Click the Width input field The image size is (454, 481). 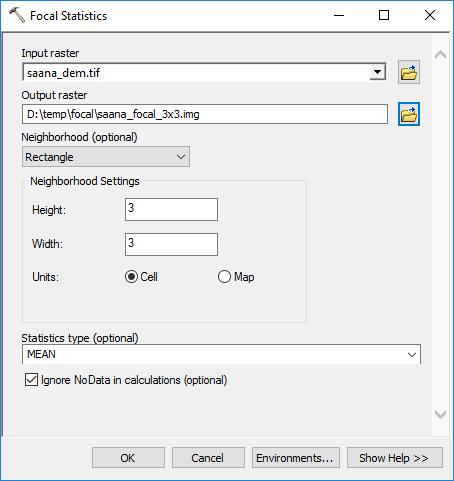point(171,244)
